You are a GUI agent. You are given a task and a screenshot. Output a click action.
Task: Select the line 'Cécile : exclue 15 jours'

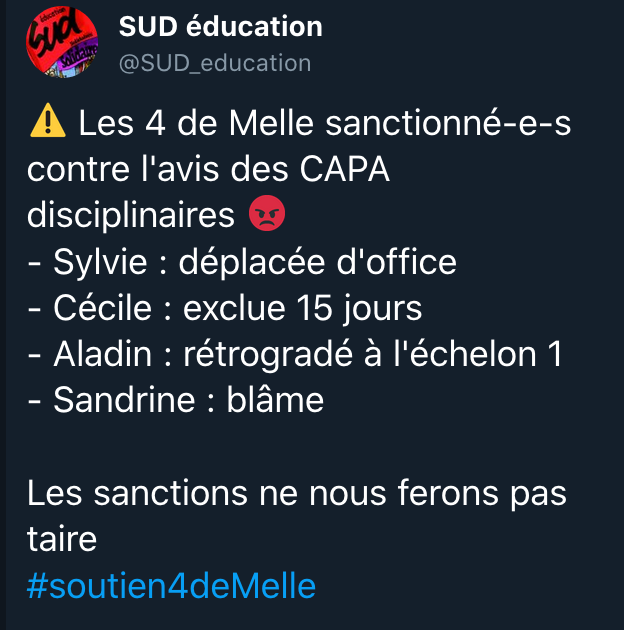[x=224, y=308]
